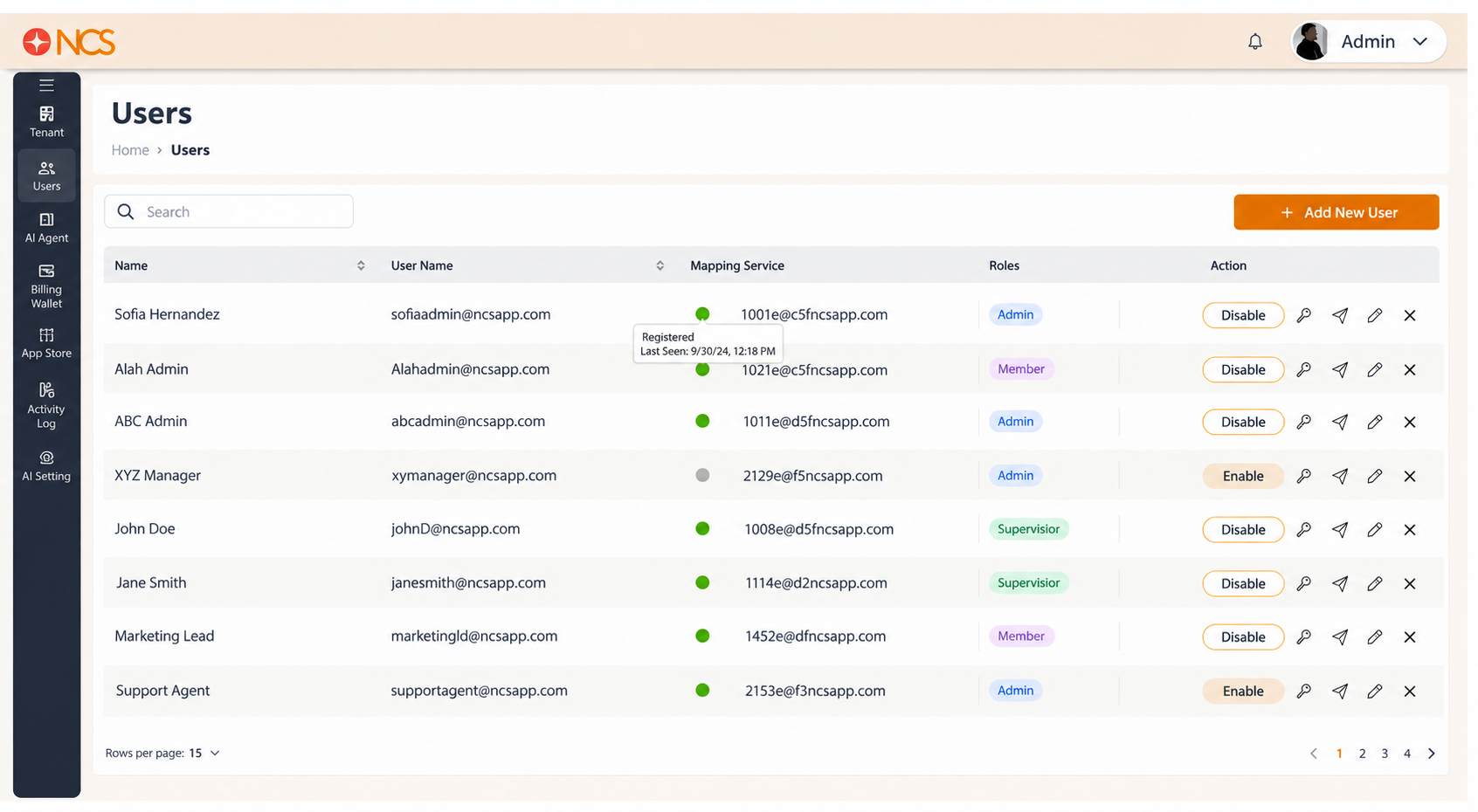Disable the Jane Smith user
Viewport: 1478px width, 812px height.
pyautogui.click(x=1243, y=583)
